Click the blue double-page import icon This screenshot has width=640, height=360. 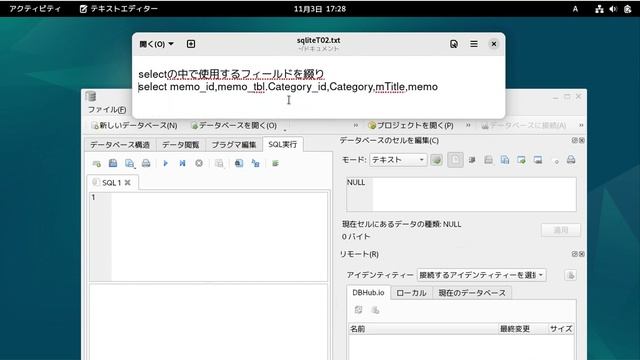(505, 160)
